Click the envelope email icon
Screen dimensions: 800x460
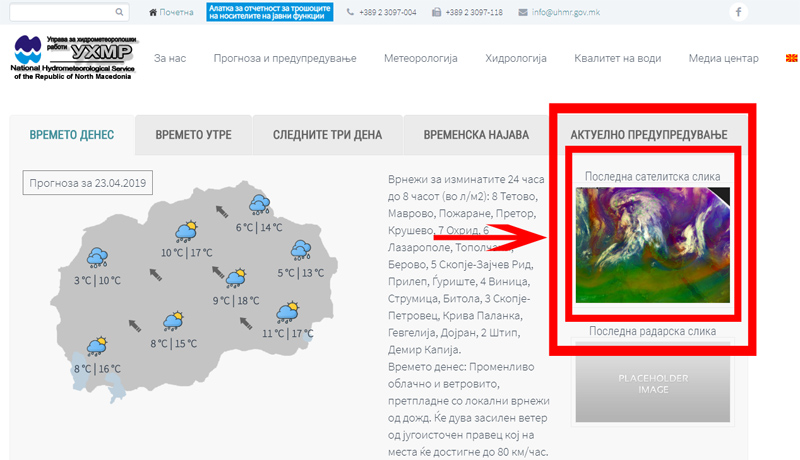[x=523, y=12]
